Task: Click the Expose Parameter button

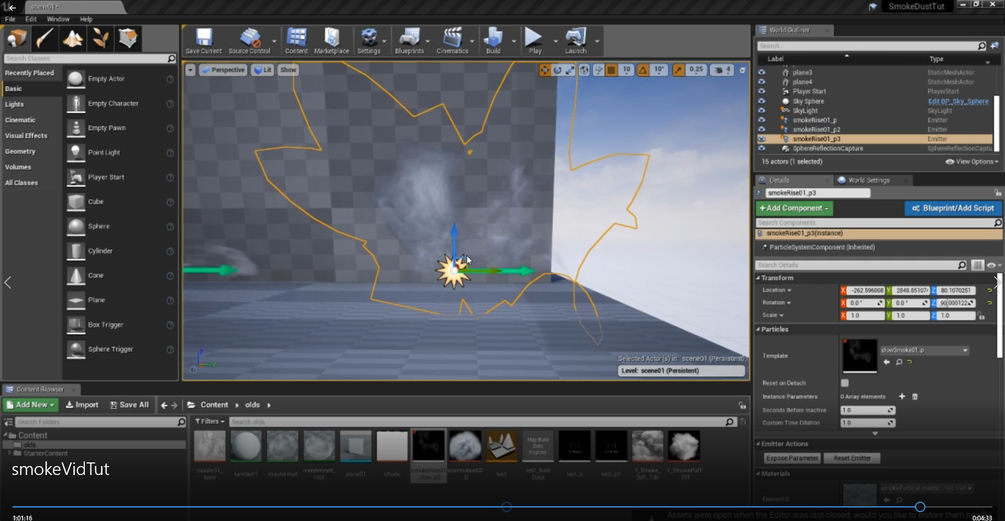Action: (792, 458)
